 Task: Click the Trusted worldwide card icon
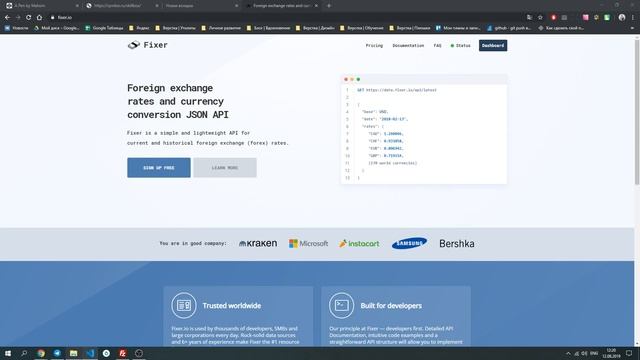point(184,305)
